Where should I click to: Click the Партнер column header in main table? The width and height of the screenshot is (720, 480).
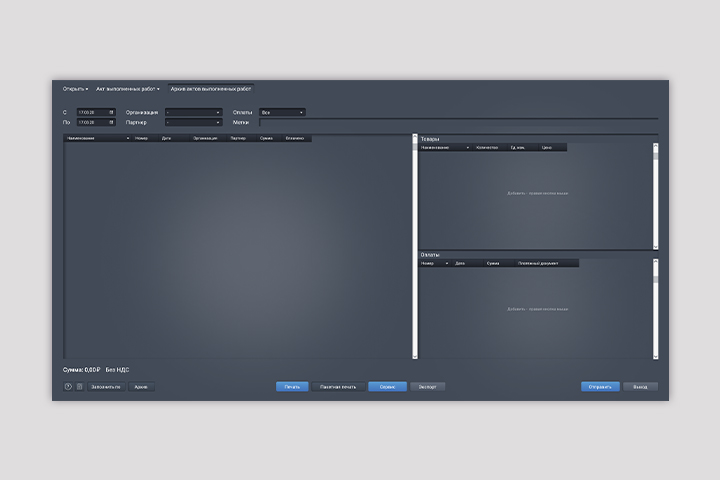point(242,138)
